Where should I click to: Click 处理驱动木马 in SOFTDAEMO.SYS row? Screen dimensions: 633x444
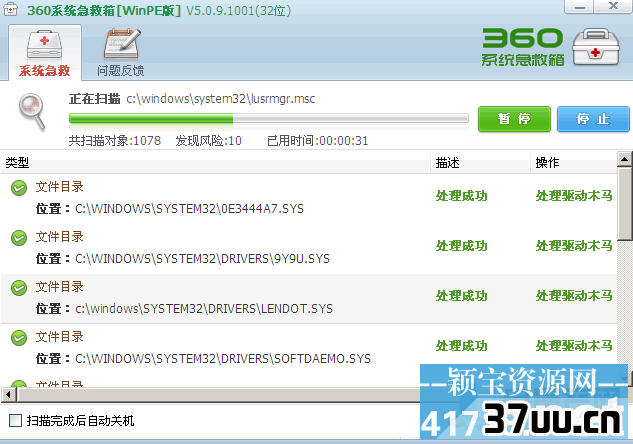coord(574,346)
